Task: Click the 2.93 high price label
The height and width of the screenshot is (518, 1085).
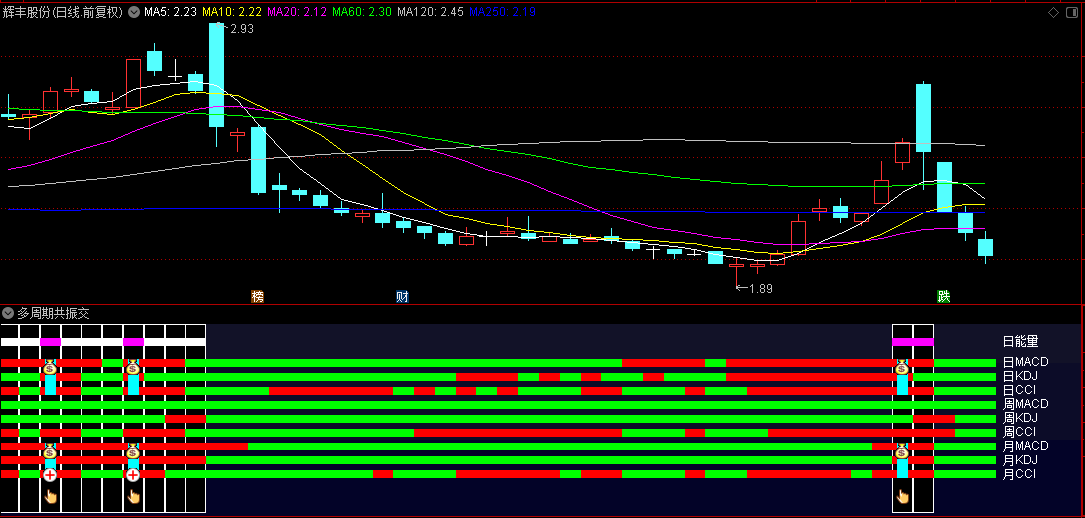Action: [241, 28]
